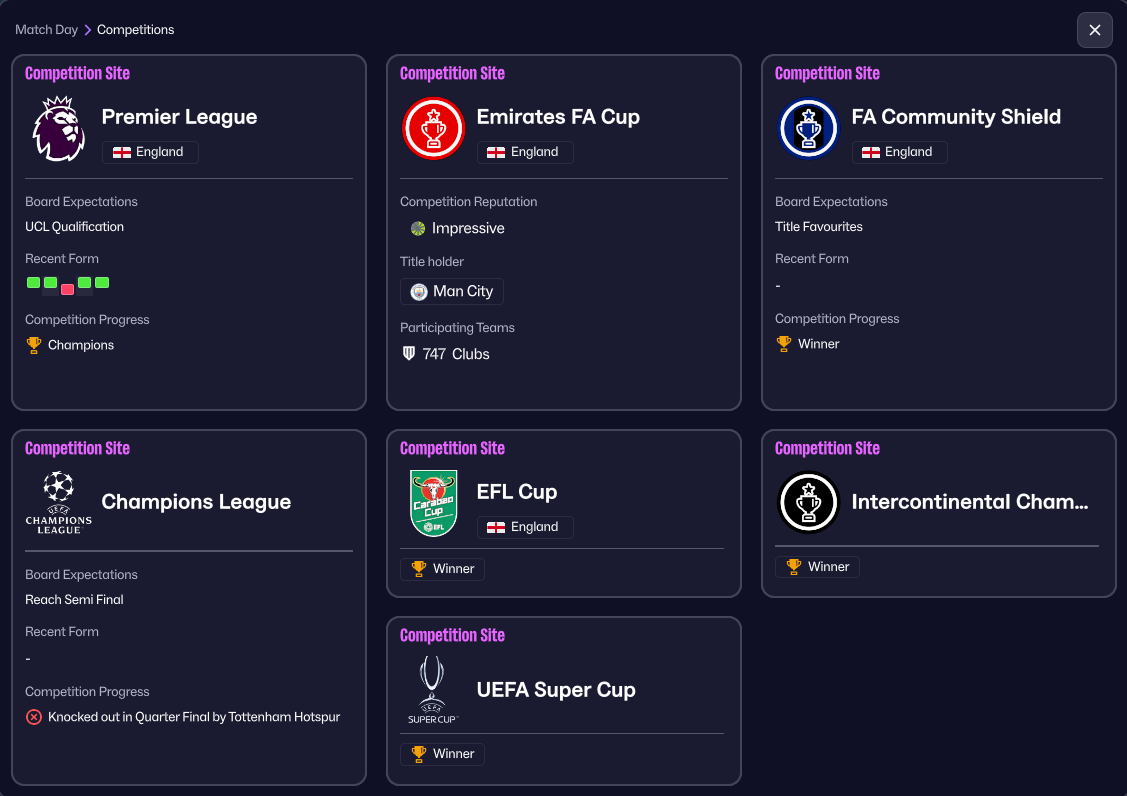Image resolution: width=1127 pixels, height=796 pixels.
Task: Go back to Match Day breadcrumb
Action: coord(46,30)
